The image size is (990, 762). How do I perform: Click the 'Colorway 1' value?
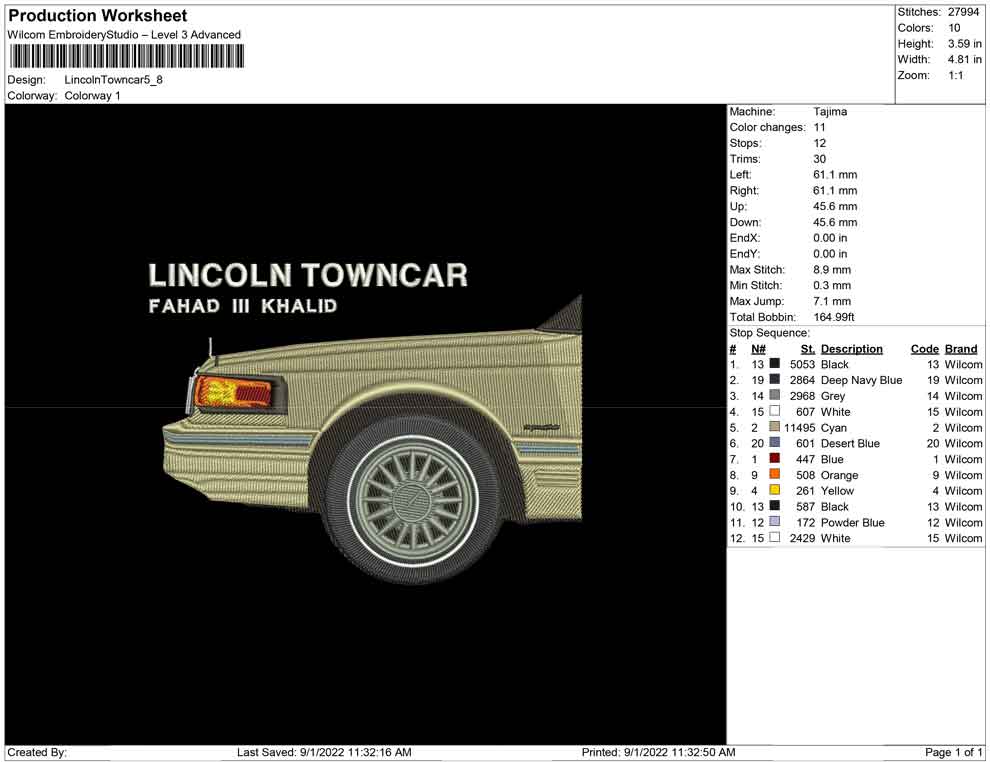(x=92, y=95)
